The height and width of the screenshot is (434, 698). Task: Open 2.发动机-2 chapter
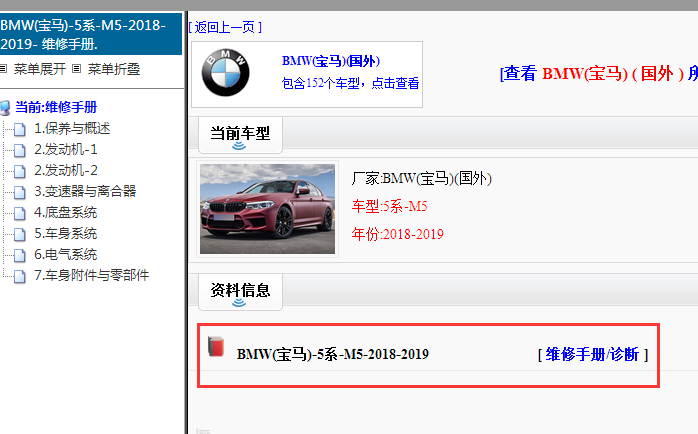pyautogui.click(x=65, y=170)
